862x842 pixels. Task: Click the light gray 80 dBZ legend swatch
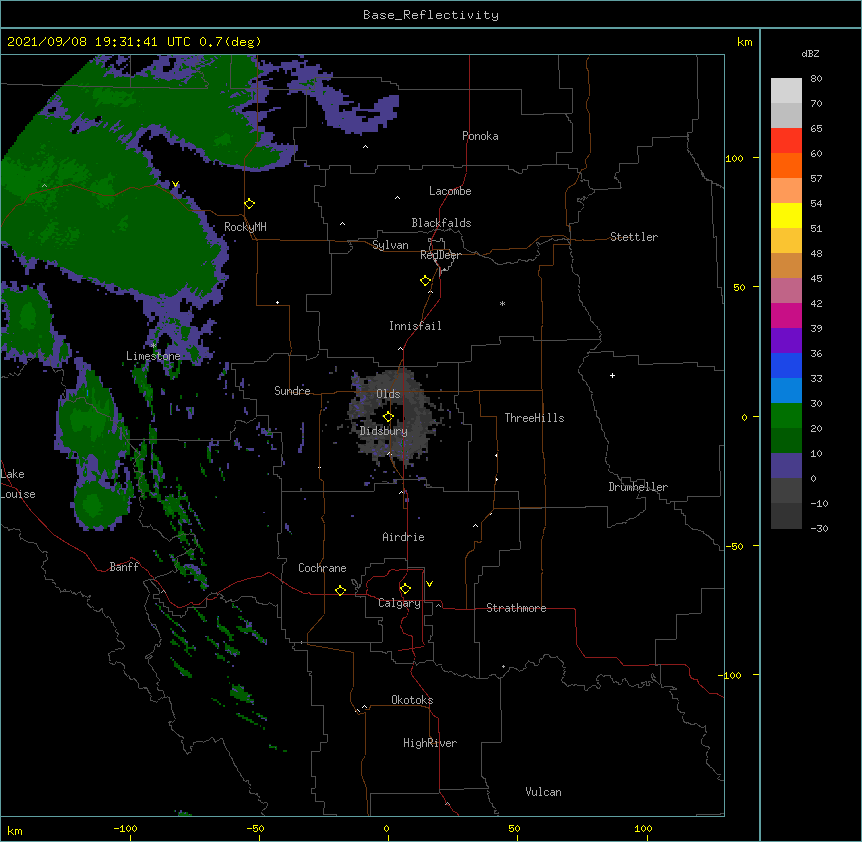pyautogui.click(x=786, y=91)
